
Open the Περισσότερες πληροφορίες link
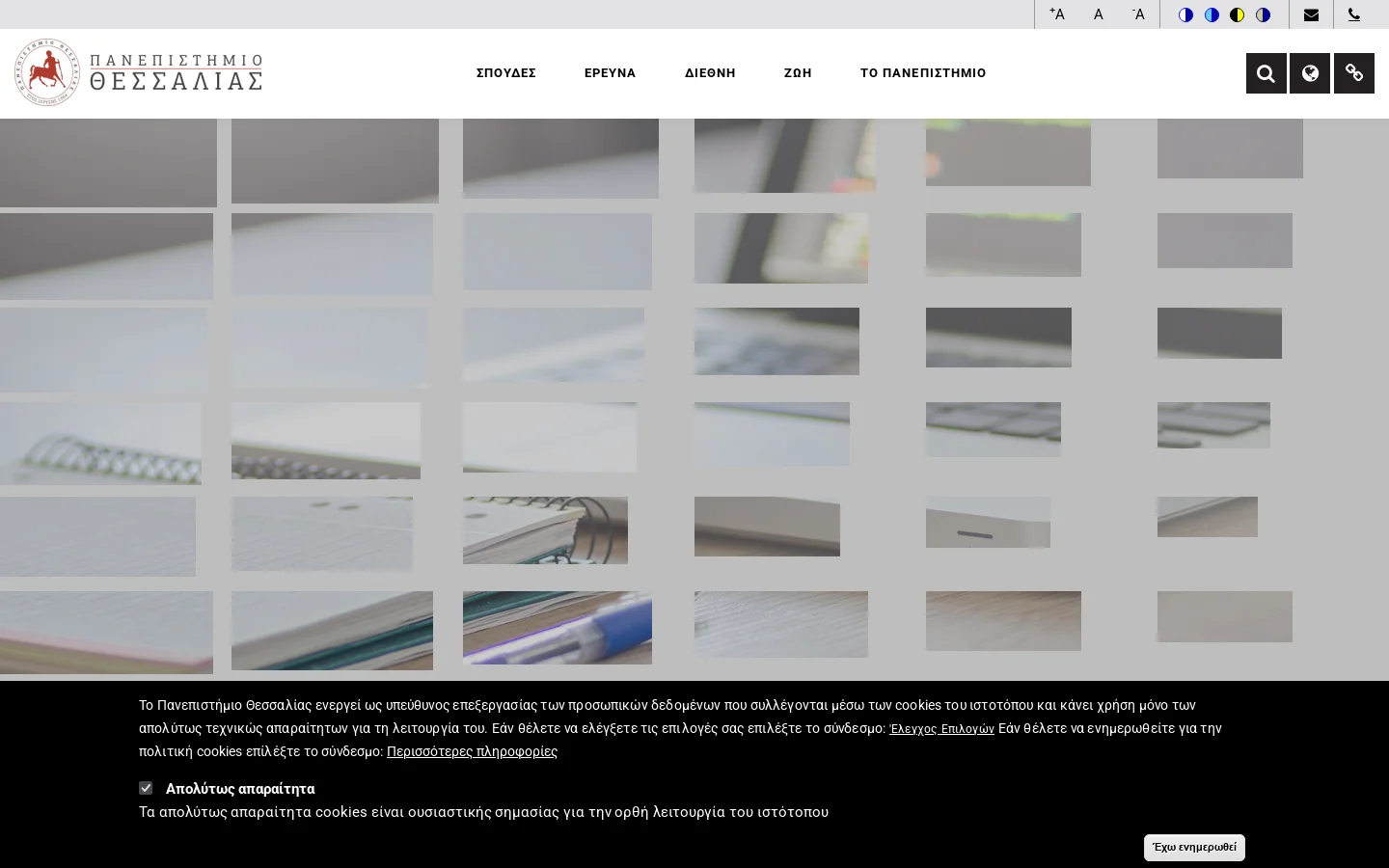pos(472,751)
